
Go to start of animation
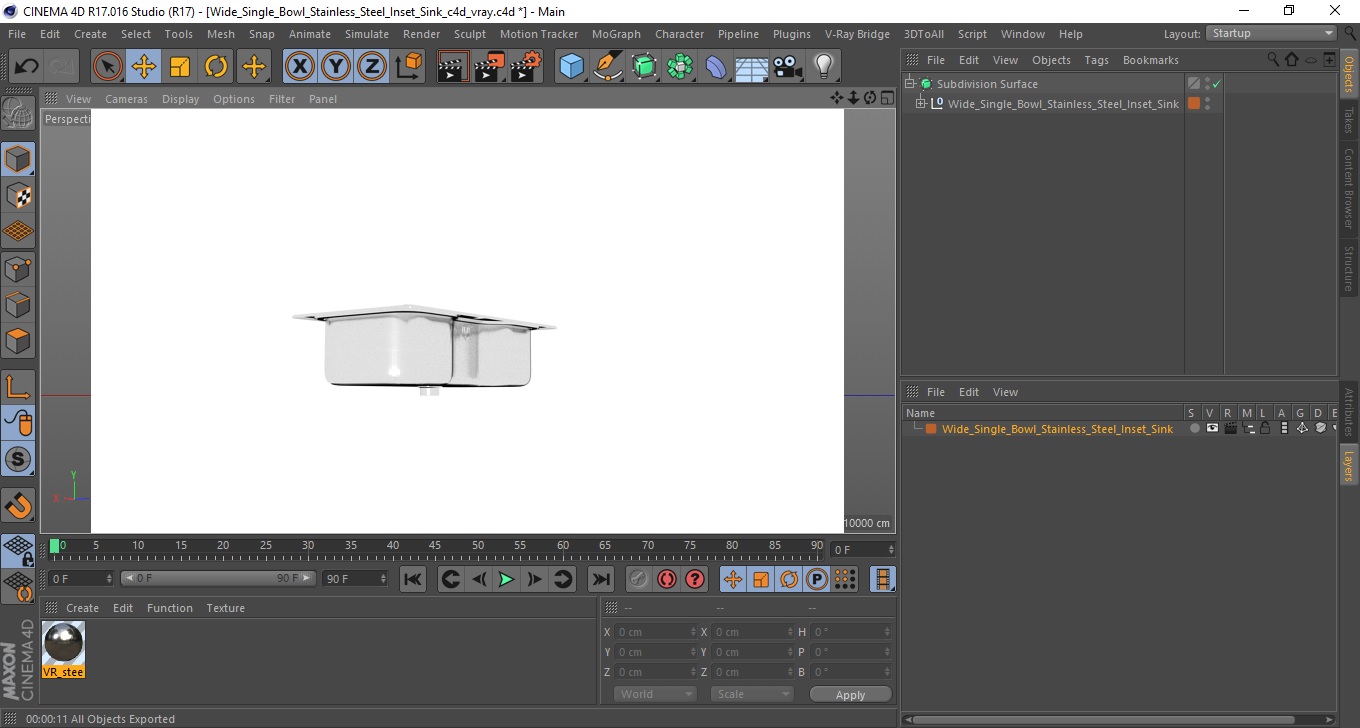(413, 579)
